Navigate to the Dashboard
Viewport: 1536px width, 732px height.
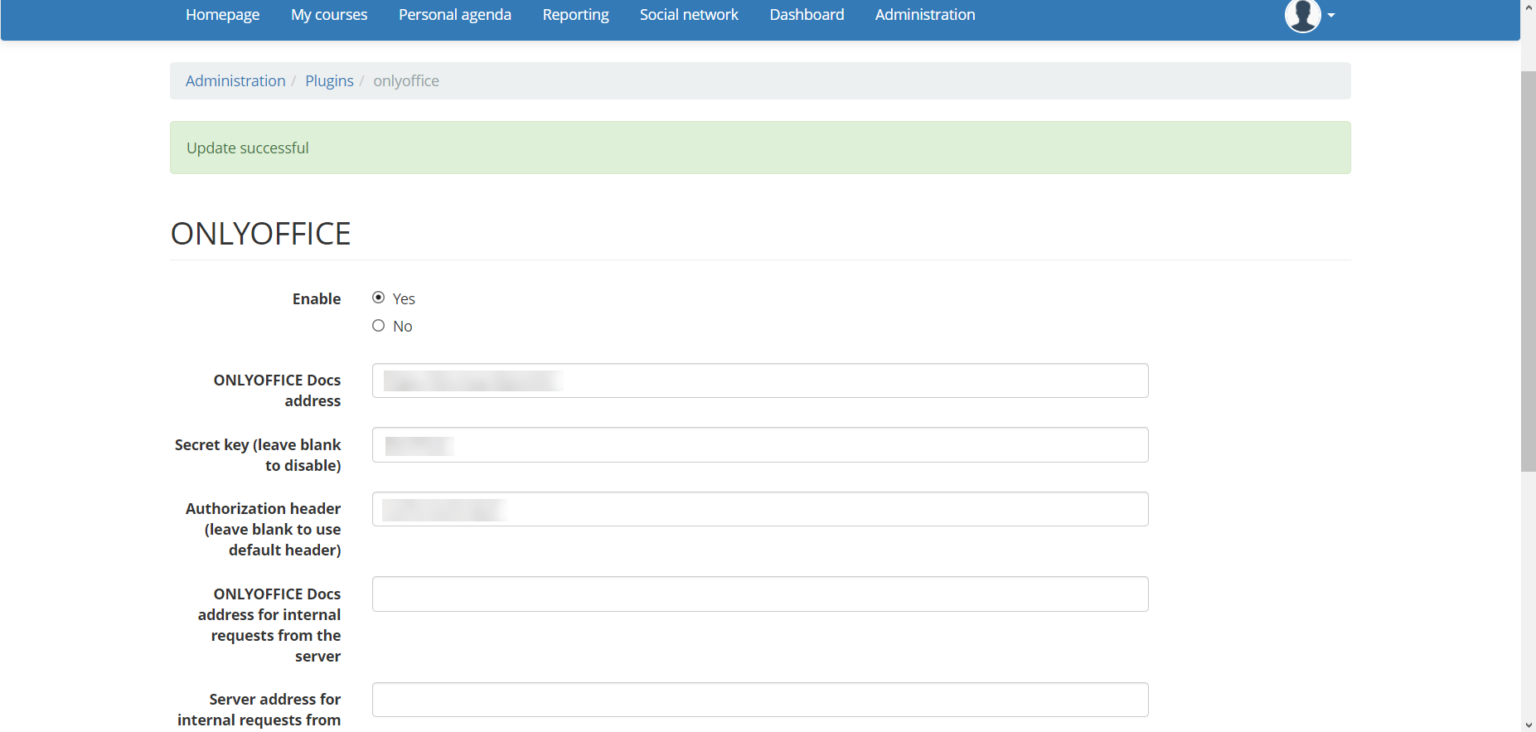click(x=806, y=14)
